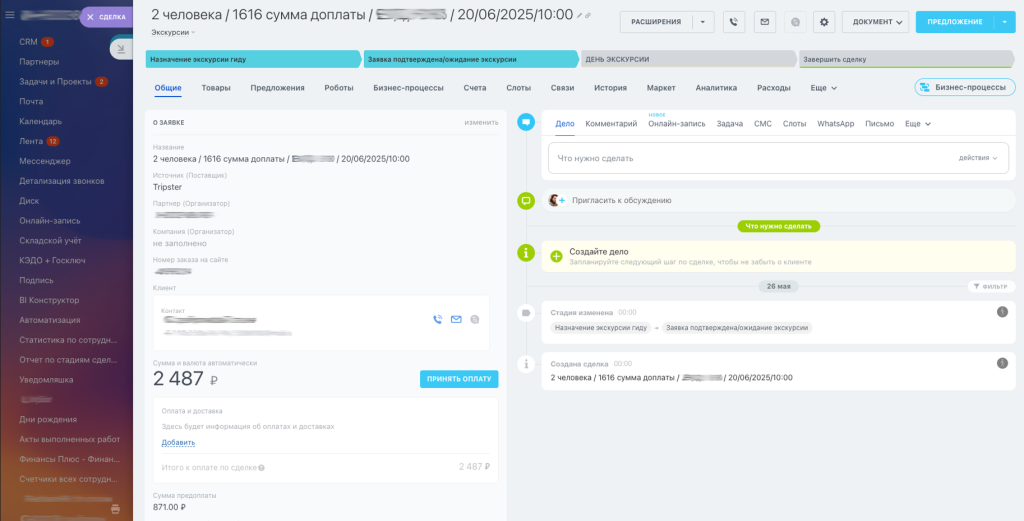This screenshot has height=521, width=1024.
Task: Call the contact using the client phone icon
Action: point(437,320)
